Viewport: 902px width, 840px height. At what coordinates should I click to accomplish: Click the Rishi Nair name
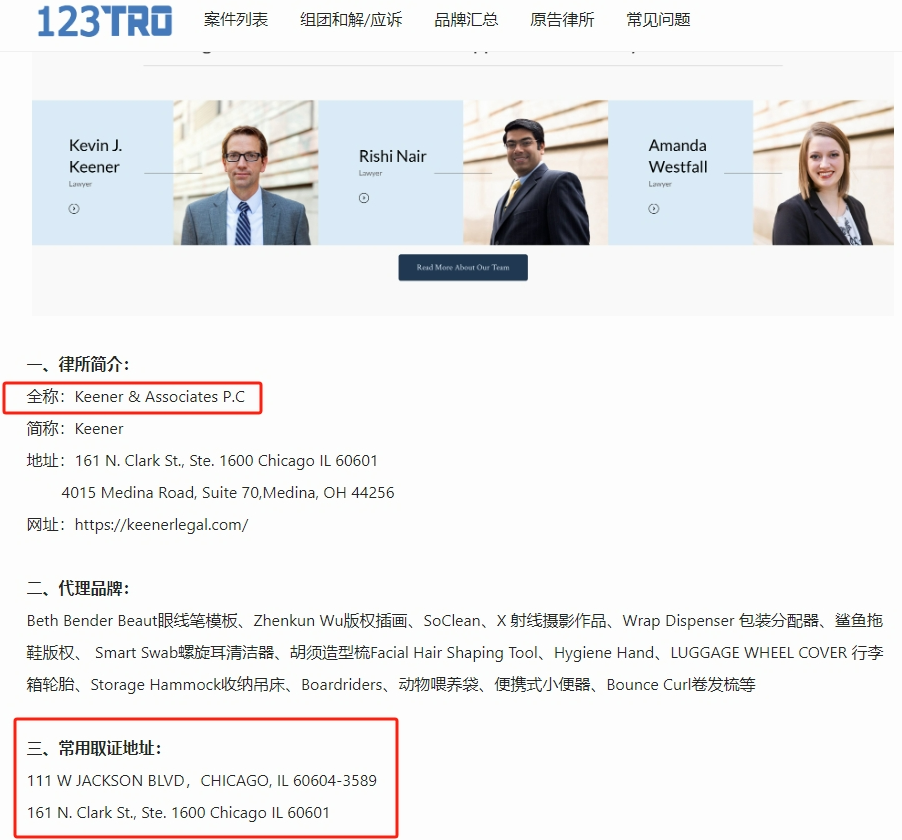[x=393, y=156]
